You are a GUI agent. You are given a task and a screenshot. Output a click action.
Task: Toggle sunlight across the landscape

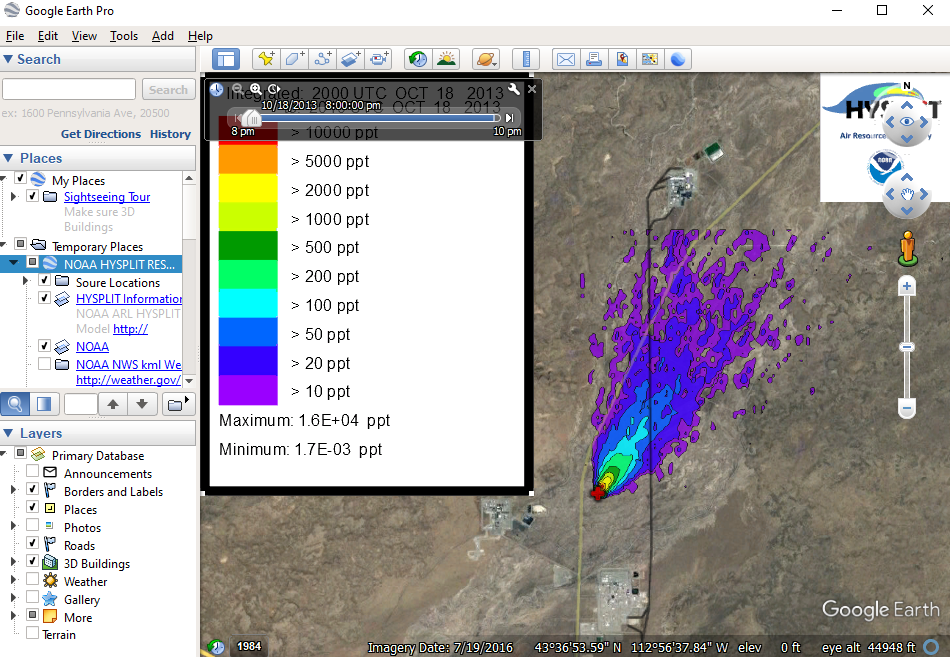(x=447, y=59)
